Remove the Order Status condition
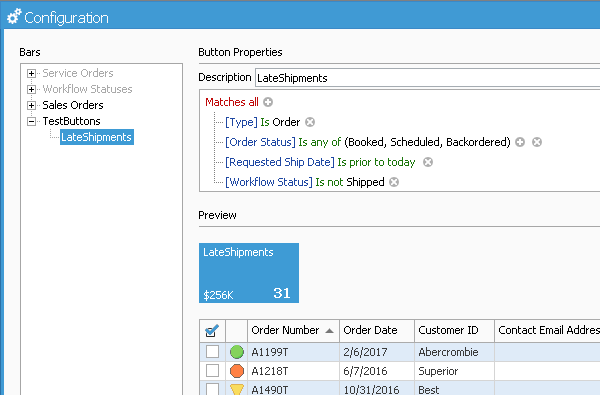600x395 pixels. pyautogui.click(x=537, y=142)
